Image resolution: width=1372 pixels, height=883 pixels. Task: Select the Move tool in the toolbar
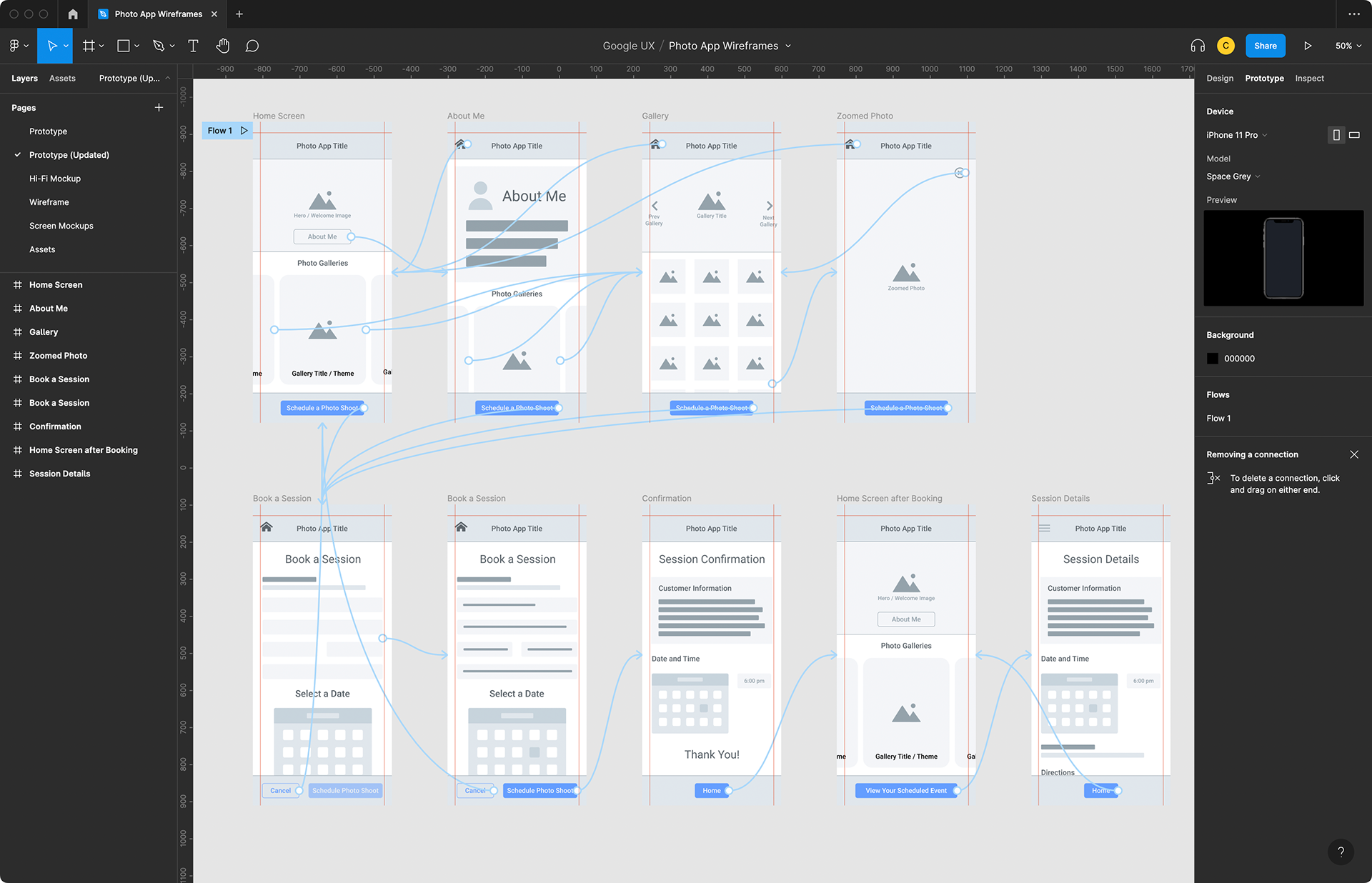coord(52,46)
